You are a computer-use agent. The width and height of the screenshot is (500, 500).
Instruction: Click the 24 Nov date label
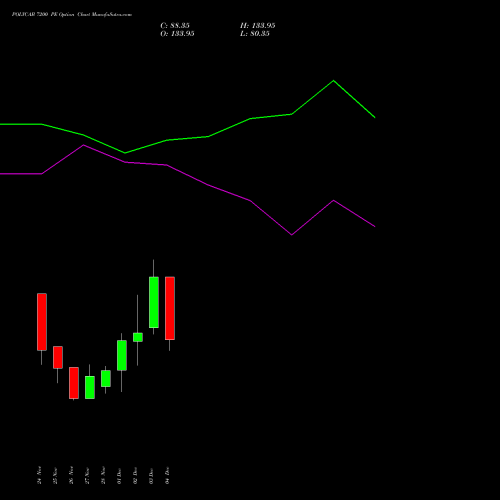coord(39,475)
